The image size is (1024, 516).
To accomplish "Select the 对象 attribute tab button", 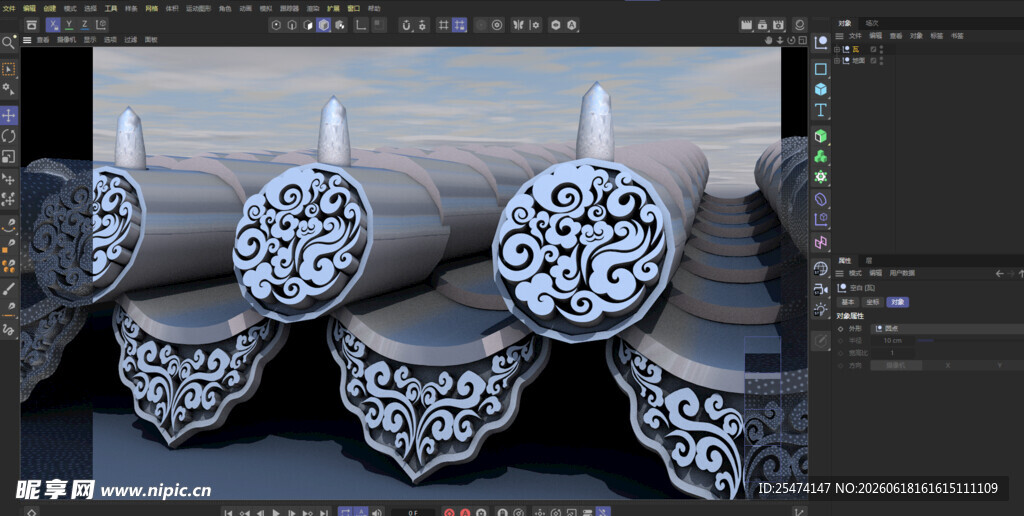I will pos(897,302).
